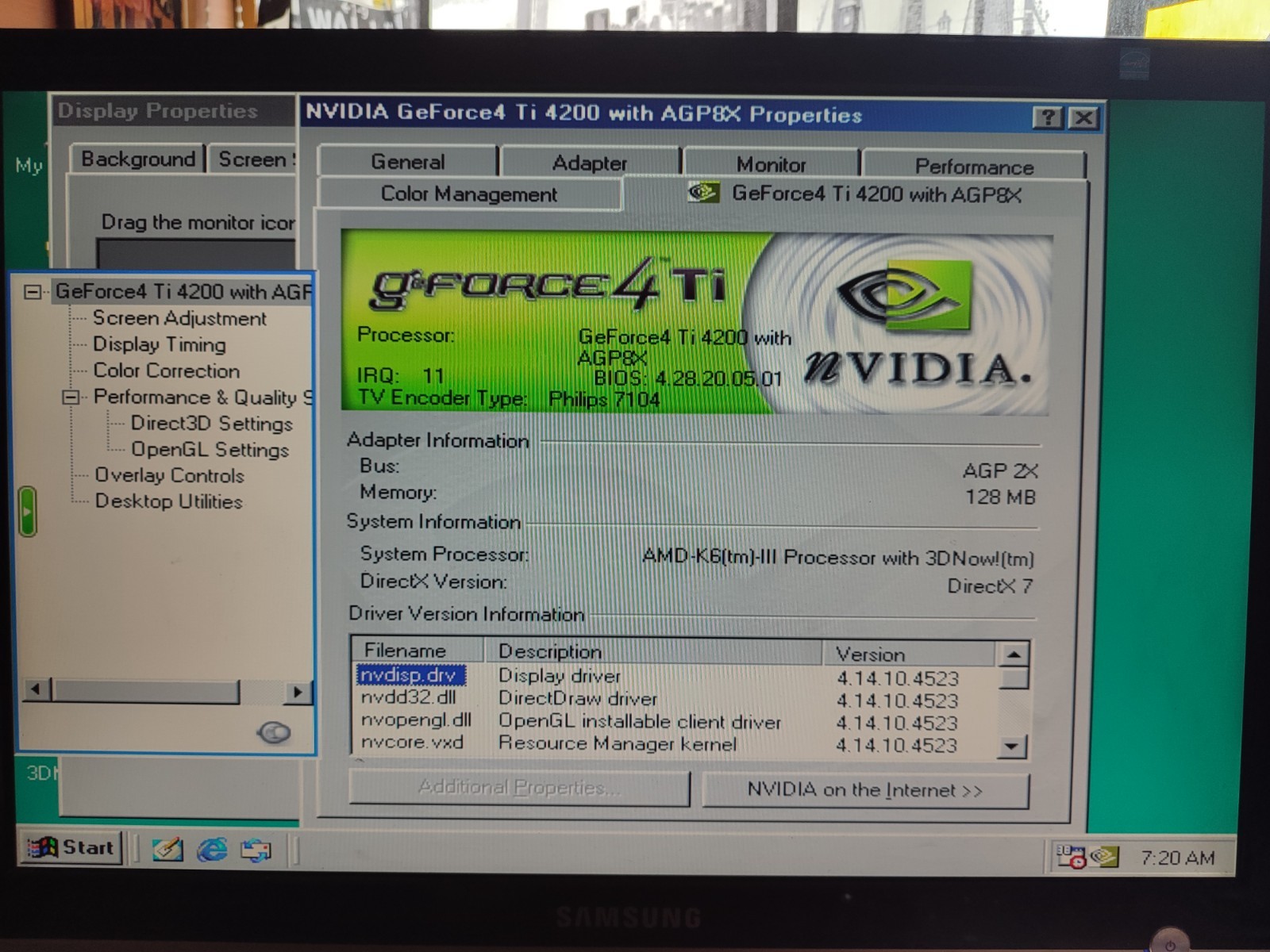Select the GeForce4 Ti 4200 with AGP8X tab
The image size is (1270, 952).
pyautogui.click(x=856, y=194)
